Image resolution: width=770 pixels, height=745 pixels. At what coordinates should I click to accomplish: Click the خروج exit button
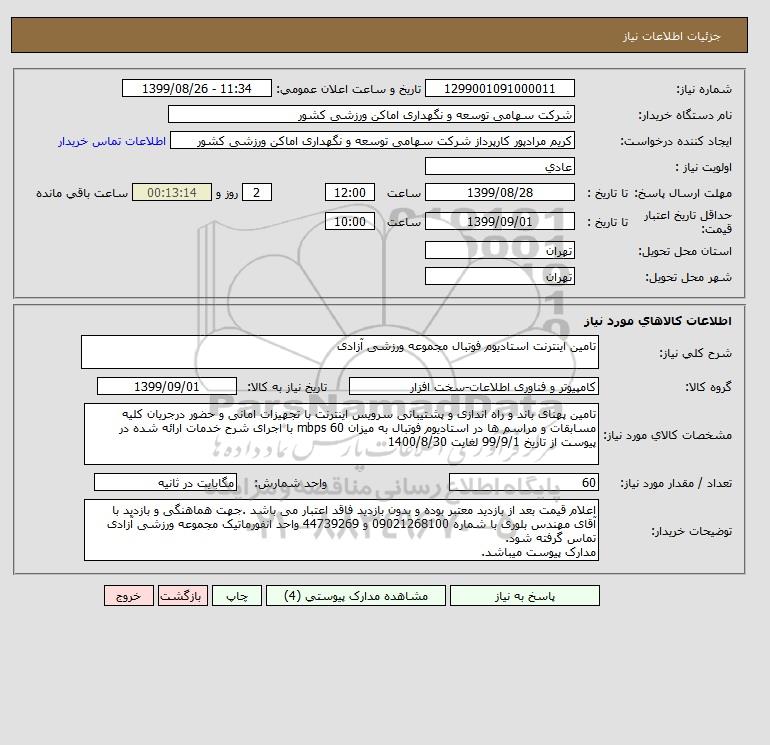pyautogui.click(x=129, y=596)
